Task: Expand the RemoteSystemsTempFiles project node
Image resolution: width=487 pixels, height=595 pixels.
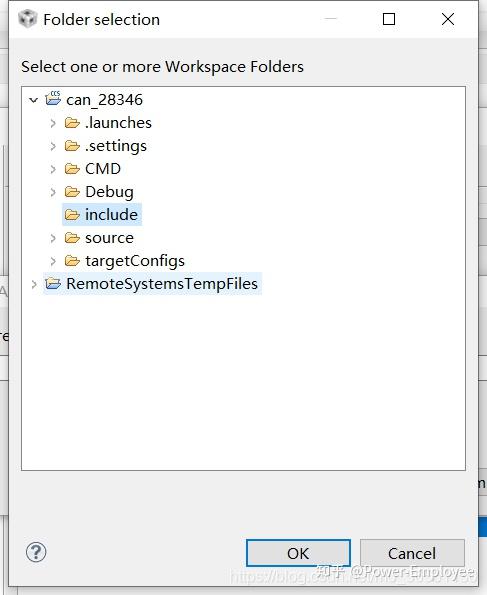Action: [x=34, y=284]
